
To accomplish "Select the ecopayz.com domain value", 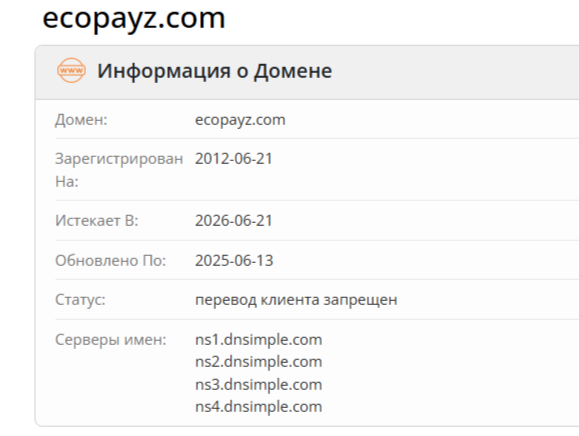I will click(240, 120).
